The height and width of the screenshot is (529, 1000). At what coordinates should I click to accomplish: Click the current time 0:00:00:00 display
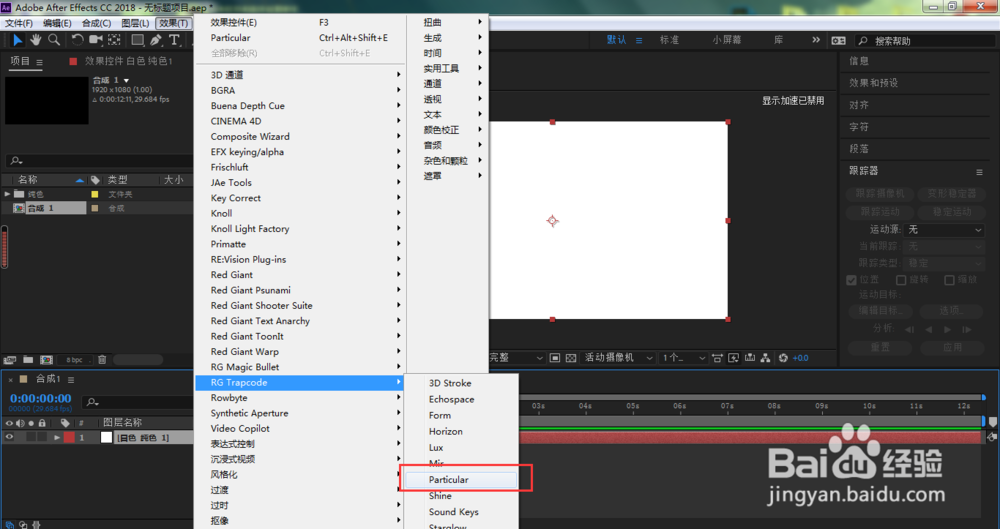(x=41, y=398)
